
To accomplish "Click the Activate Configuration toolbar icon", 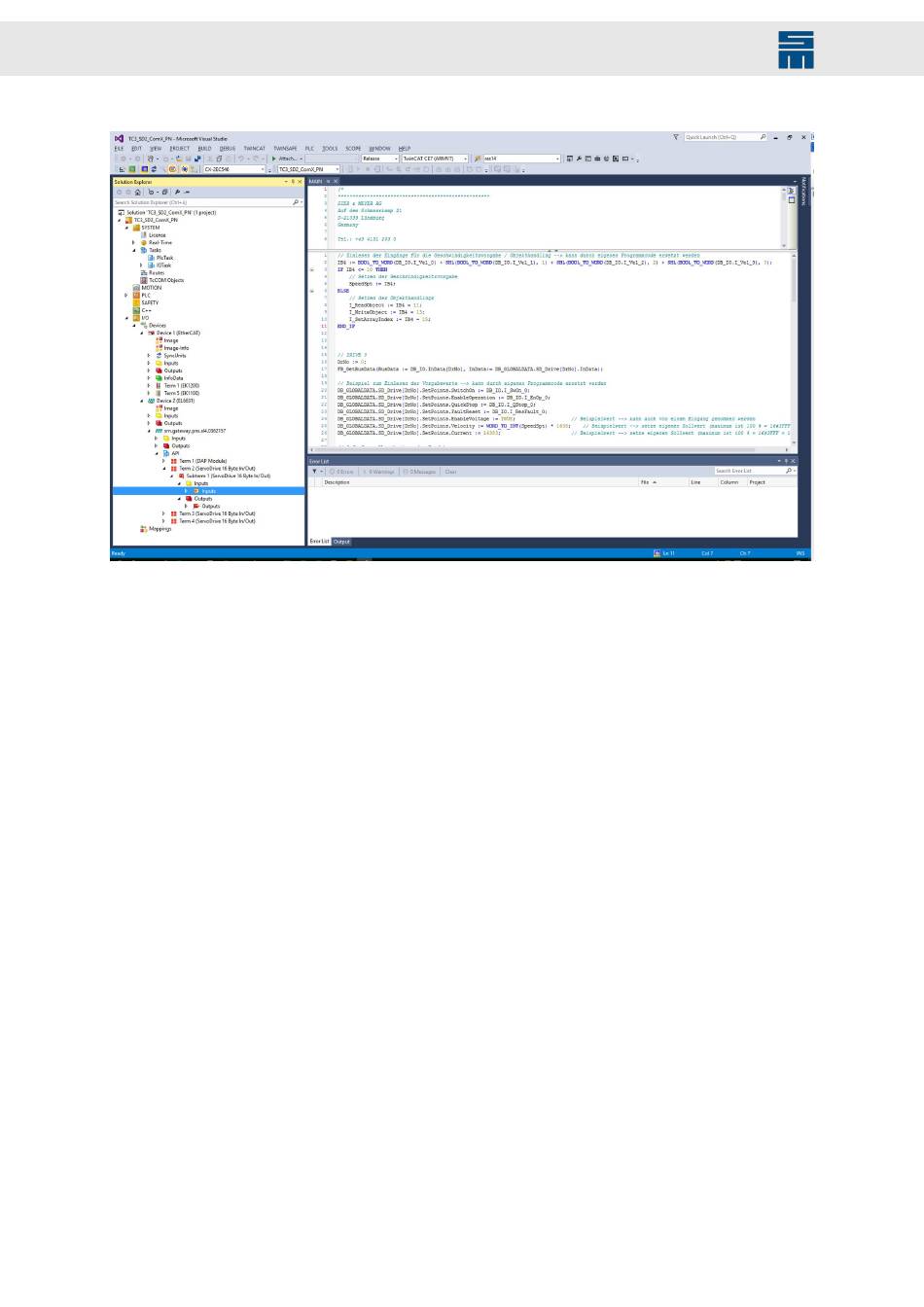I will pyautogui.click(x=122, y=169).
